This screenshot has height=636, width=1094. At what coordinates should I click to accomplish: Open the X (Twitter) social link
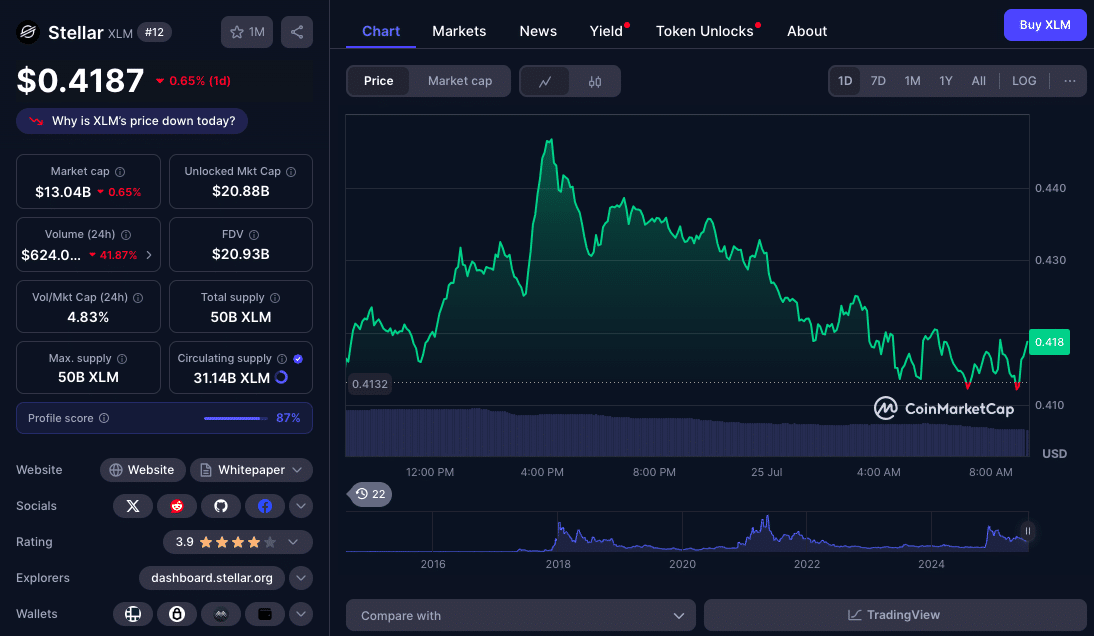[133, 506]
